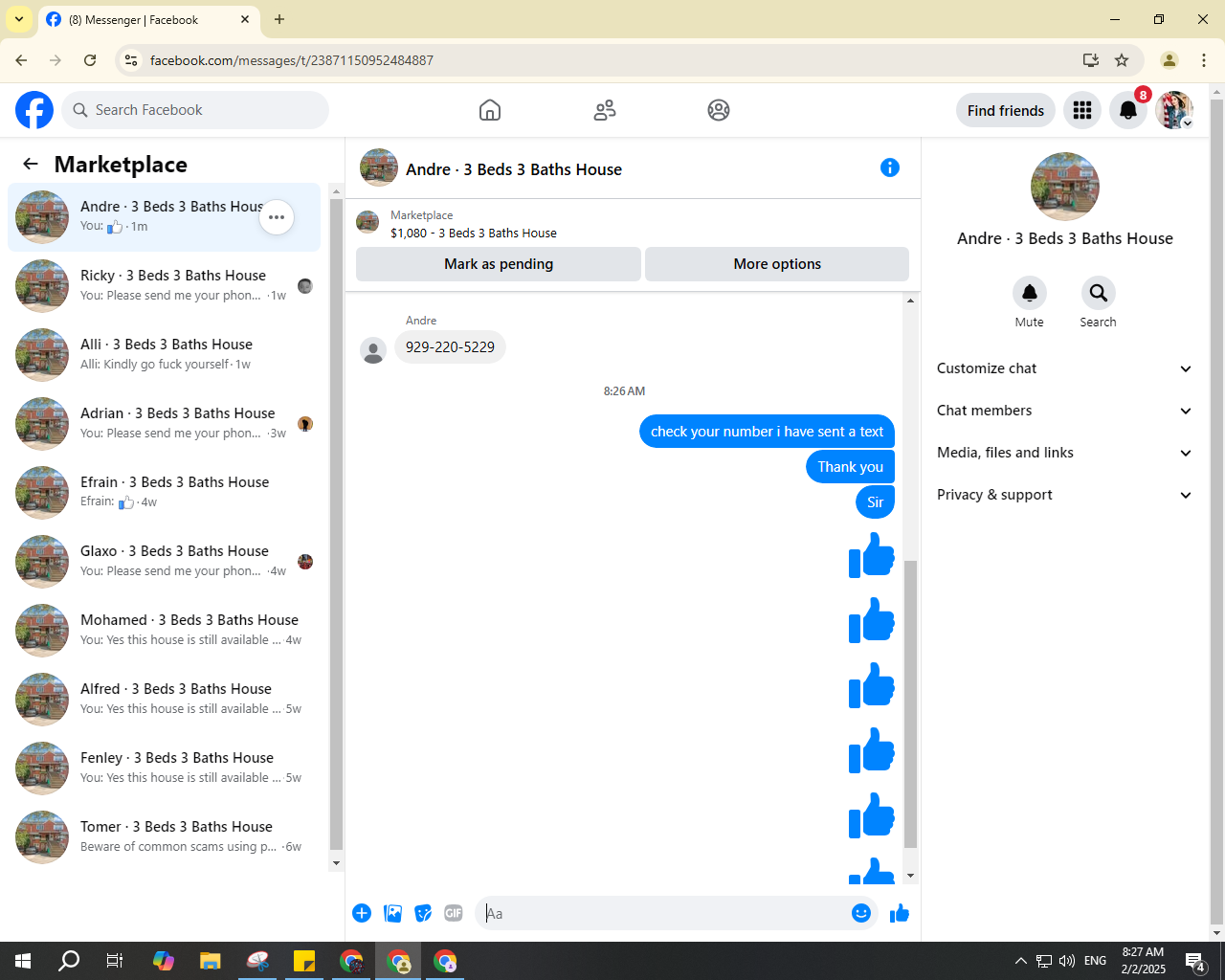
Task: Attach a photo using the image icon
Action: coord(392,913)
